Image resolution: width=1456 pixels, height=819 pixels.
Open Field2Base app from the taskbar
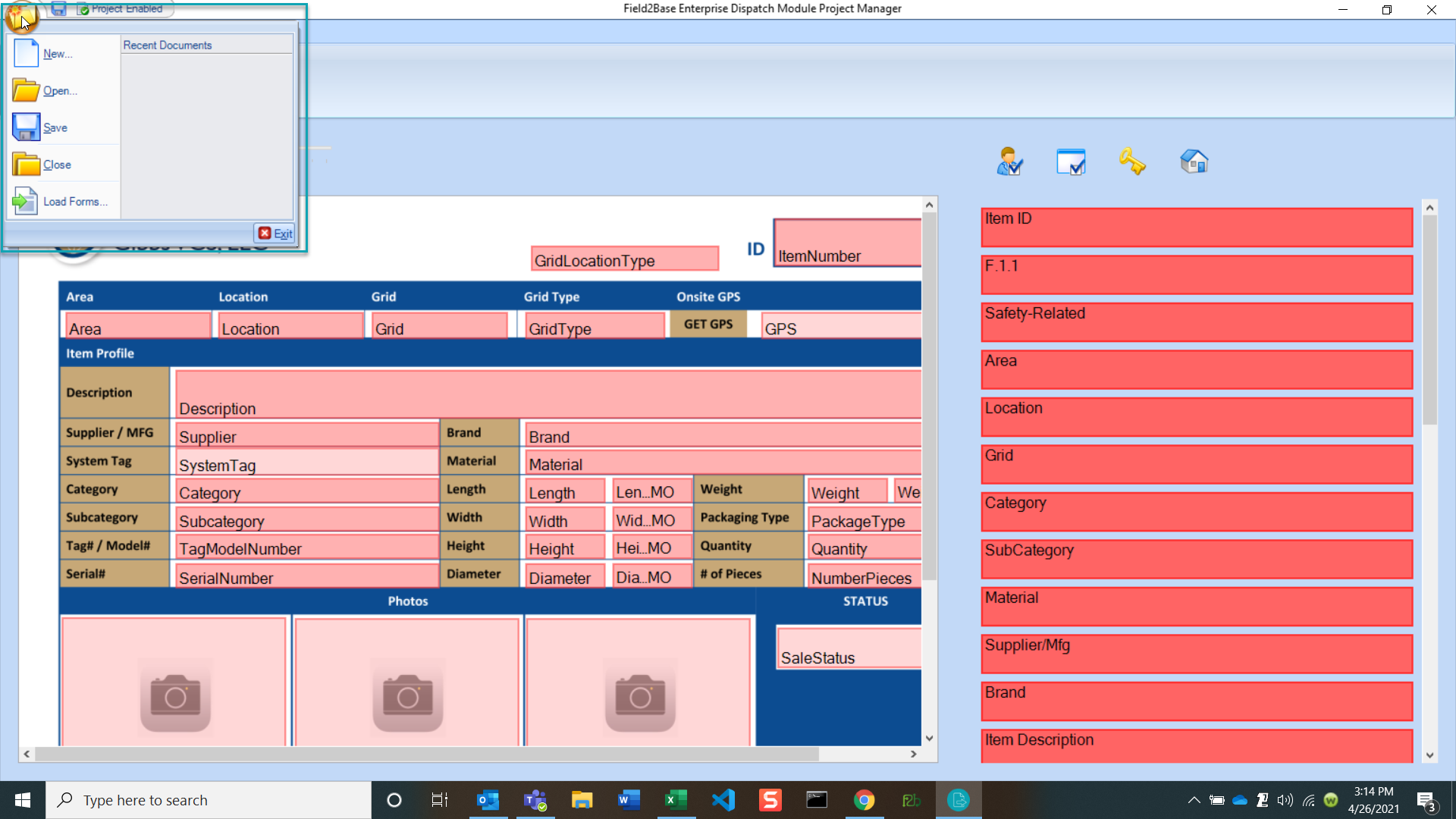911,800
